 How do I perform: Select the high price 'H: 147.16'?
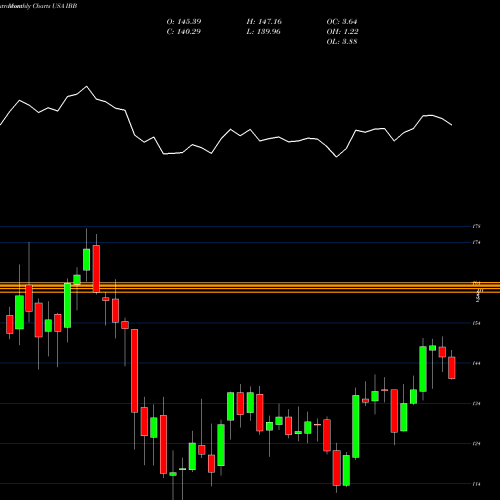pyautogui.click(x=264, y=22)
